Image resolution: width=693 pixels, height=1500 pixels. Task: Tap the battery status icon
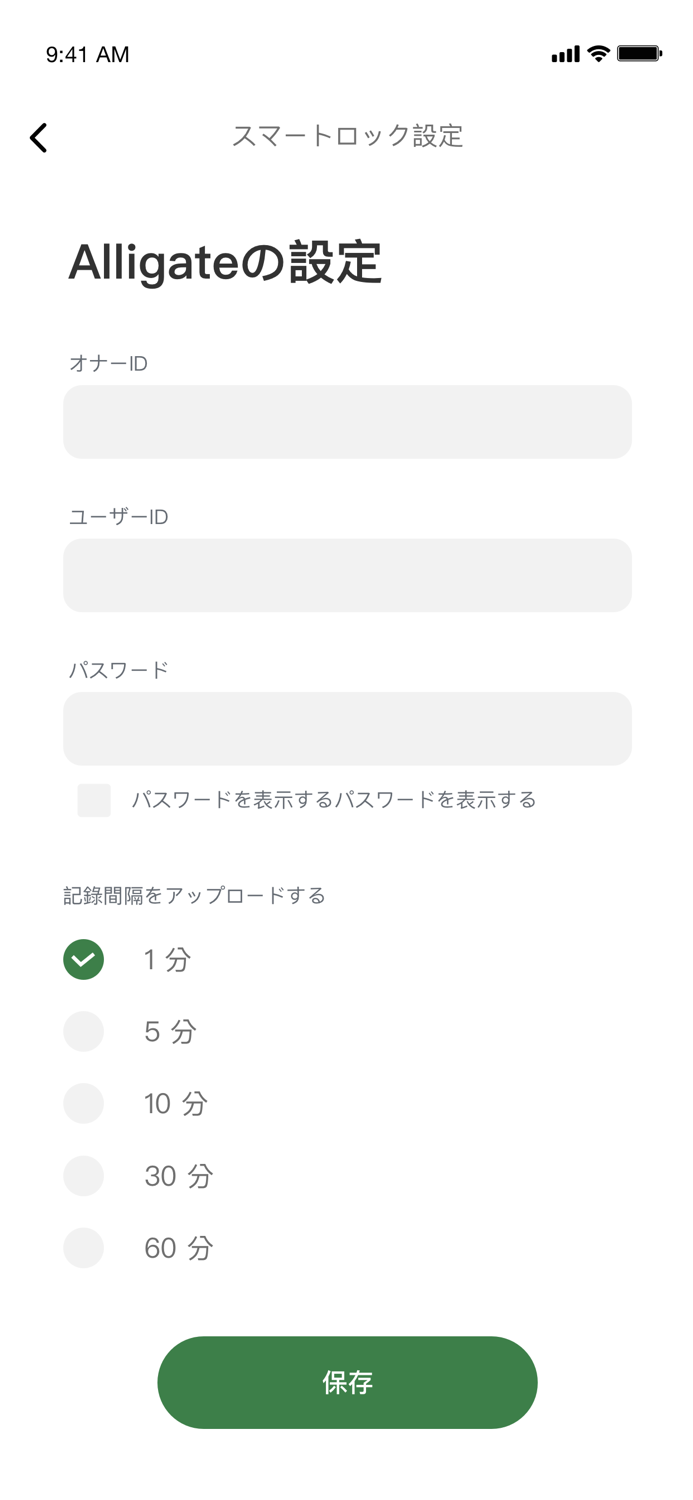click(639, 54)
